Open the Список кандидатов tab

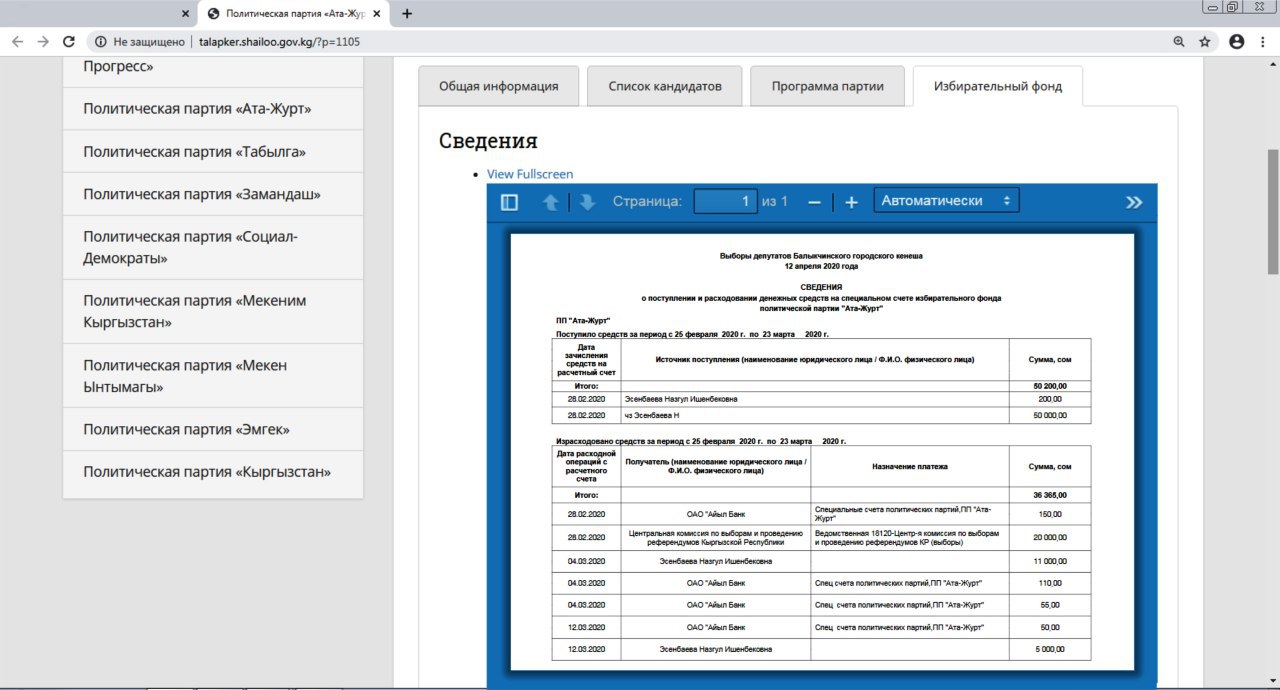pos(665,86)
